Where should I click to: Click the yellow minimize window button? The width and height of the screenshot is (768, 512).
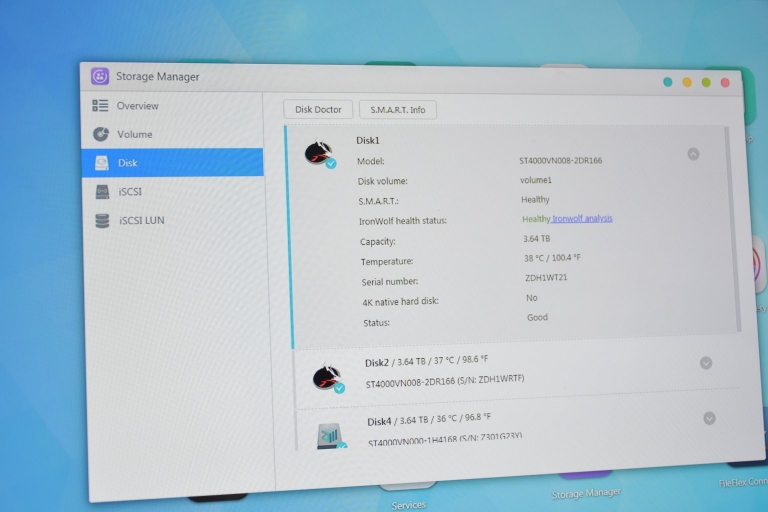[x=687, y=82]
